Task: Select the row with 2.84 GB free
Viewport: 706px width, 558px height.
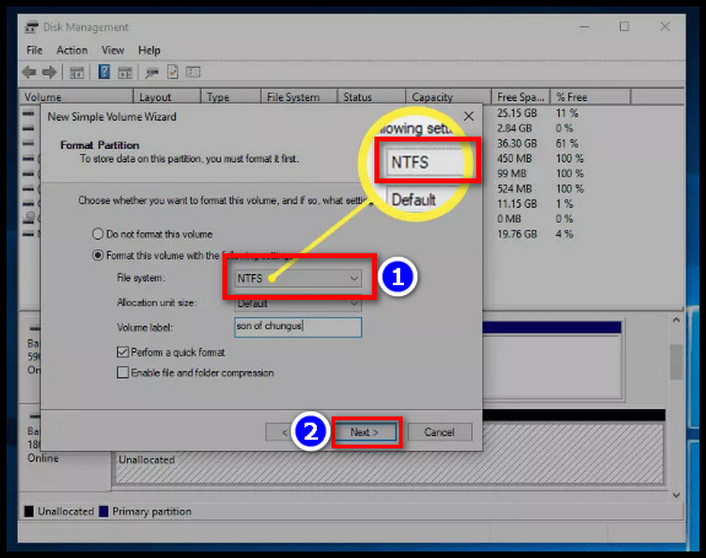Action: [x=514, y=128]
